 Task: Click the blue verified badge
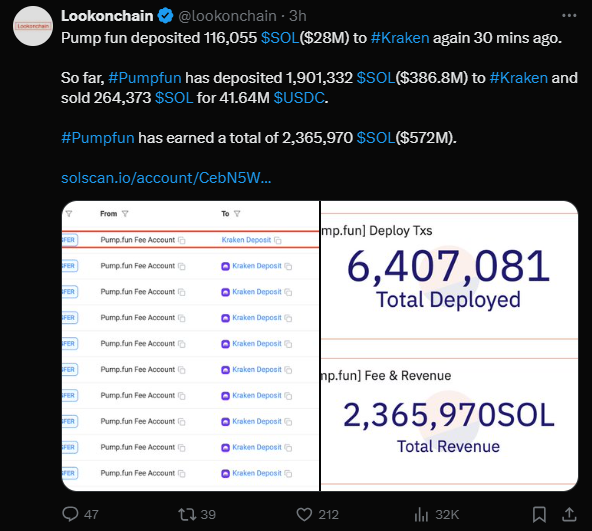click(165, 16)
